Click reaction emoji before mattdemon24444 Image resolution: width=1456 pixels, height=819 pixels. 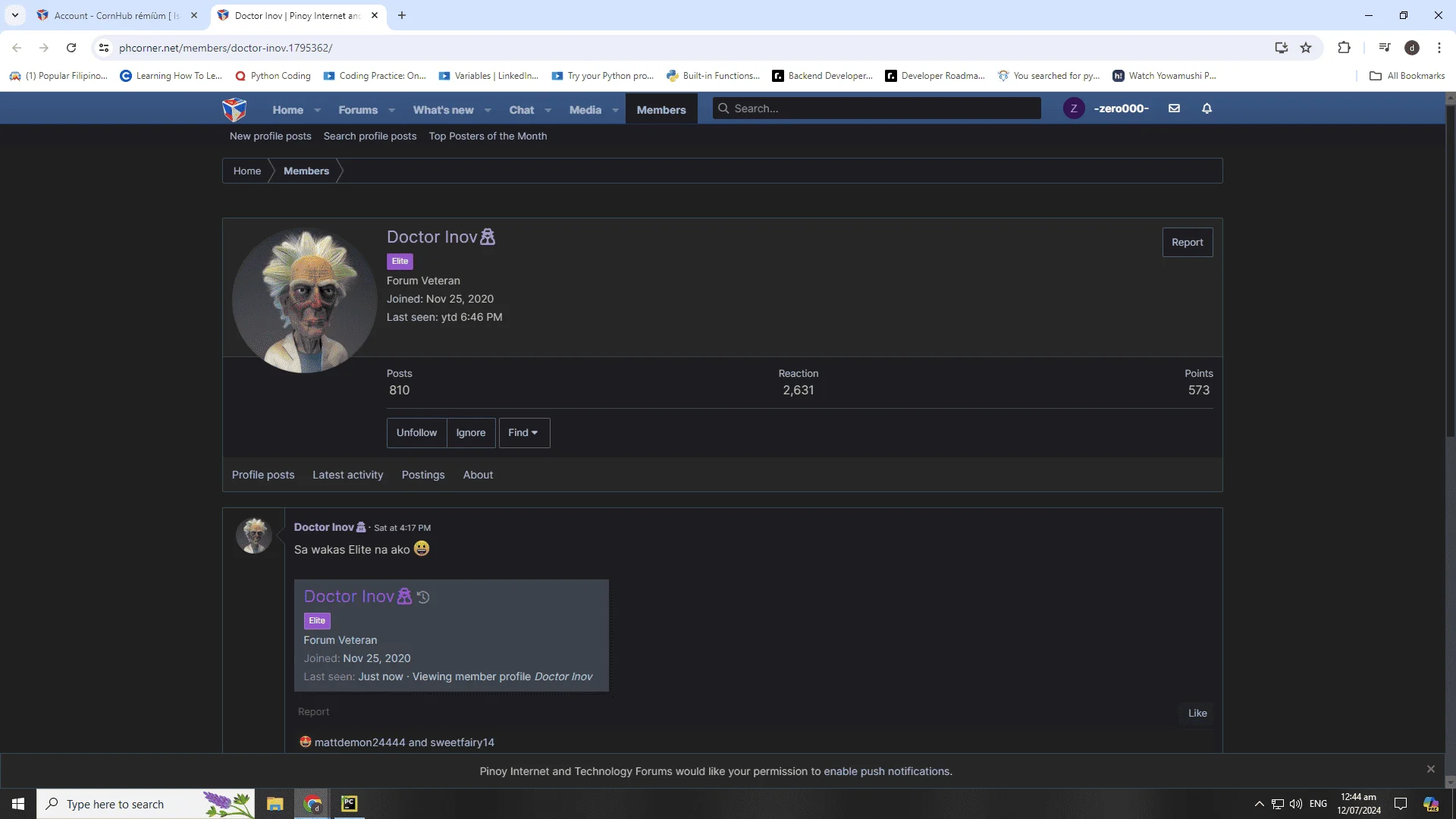pyautogui.click(x=305, y=742)
